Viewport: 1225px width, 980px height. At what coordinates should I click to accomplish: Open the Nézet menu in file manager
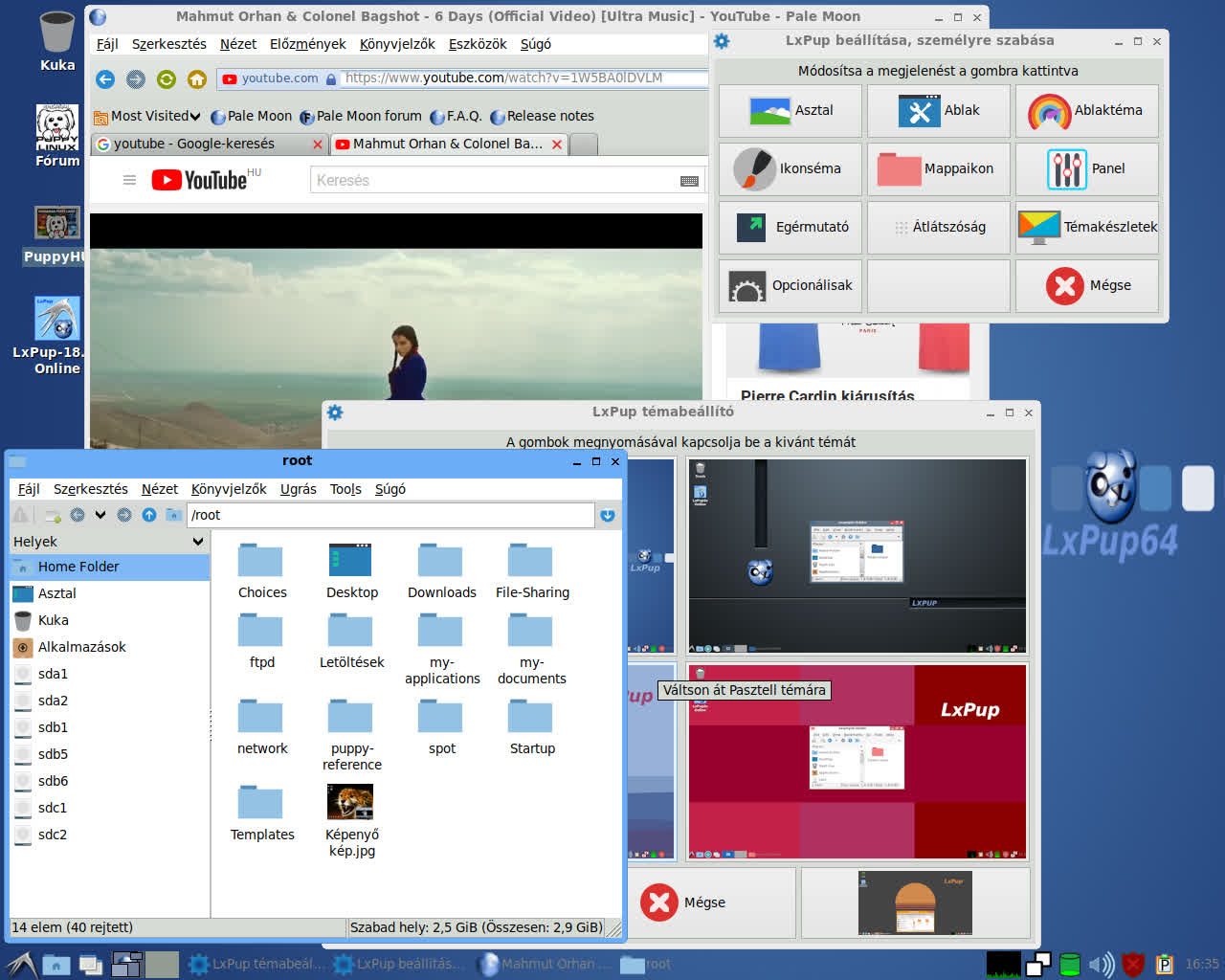tap(160, 489)
